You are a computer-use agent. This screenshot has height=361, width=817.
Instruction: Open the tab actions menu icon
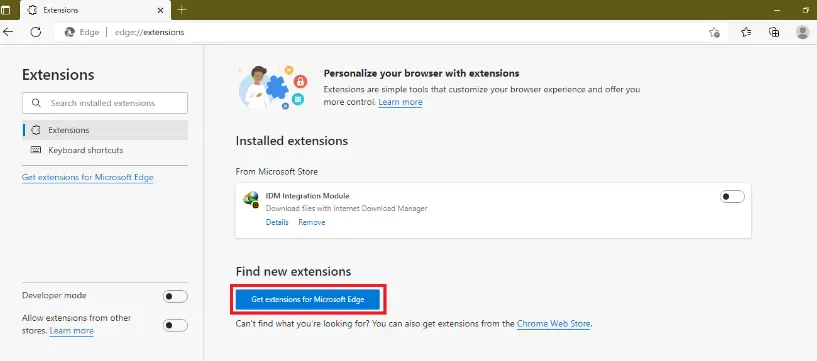pyautogui.click(x=6, y=10)
